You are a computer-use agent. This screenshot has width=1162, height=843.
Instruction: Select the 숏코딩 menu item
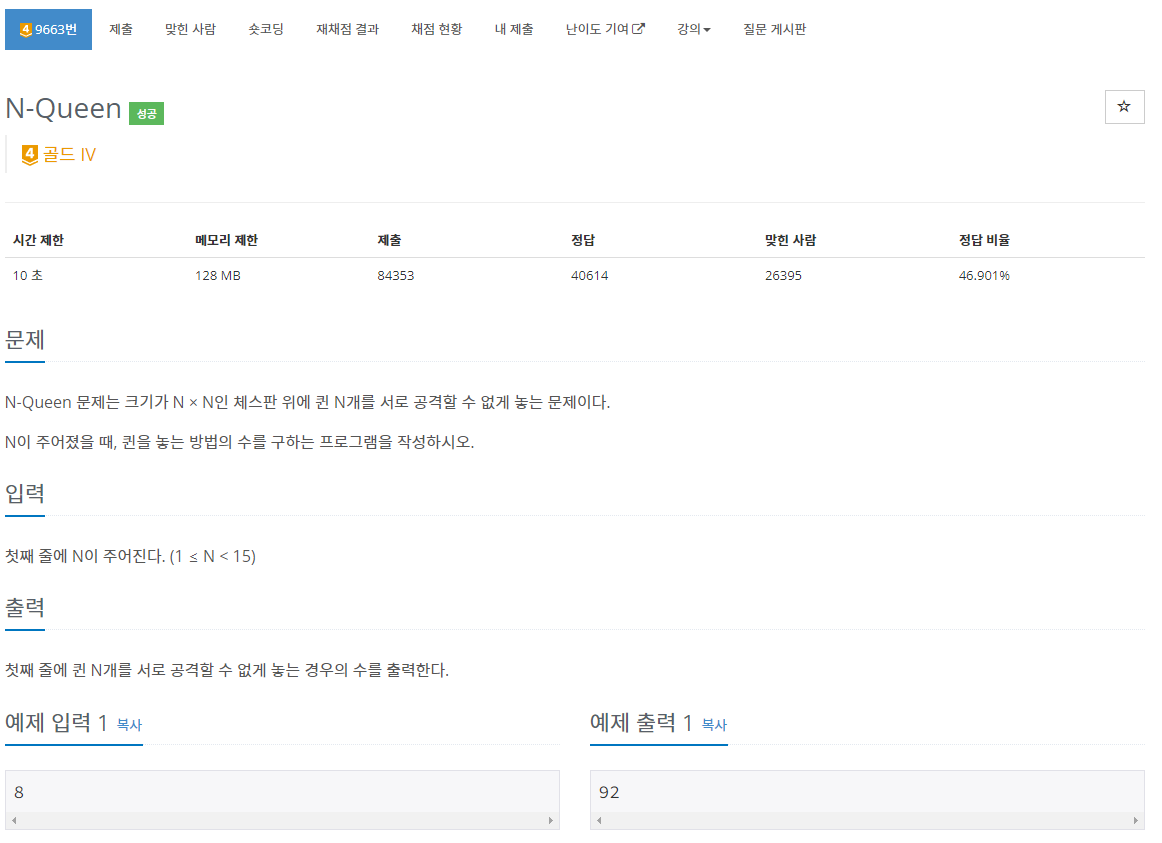(x=265, y=29)
